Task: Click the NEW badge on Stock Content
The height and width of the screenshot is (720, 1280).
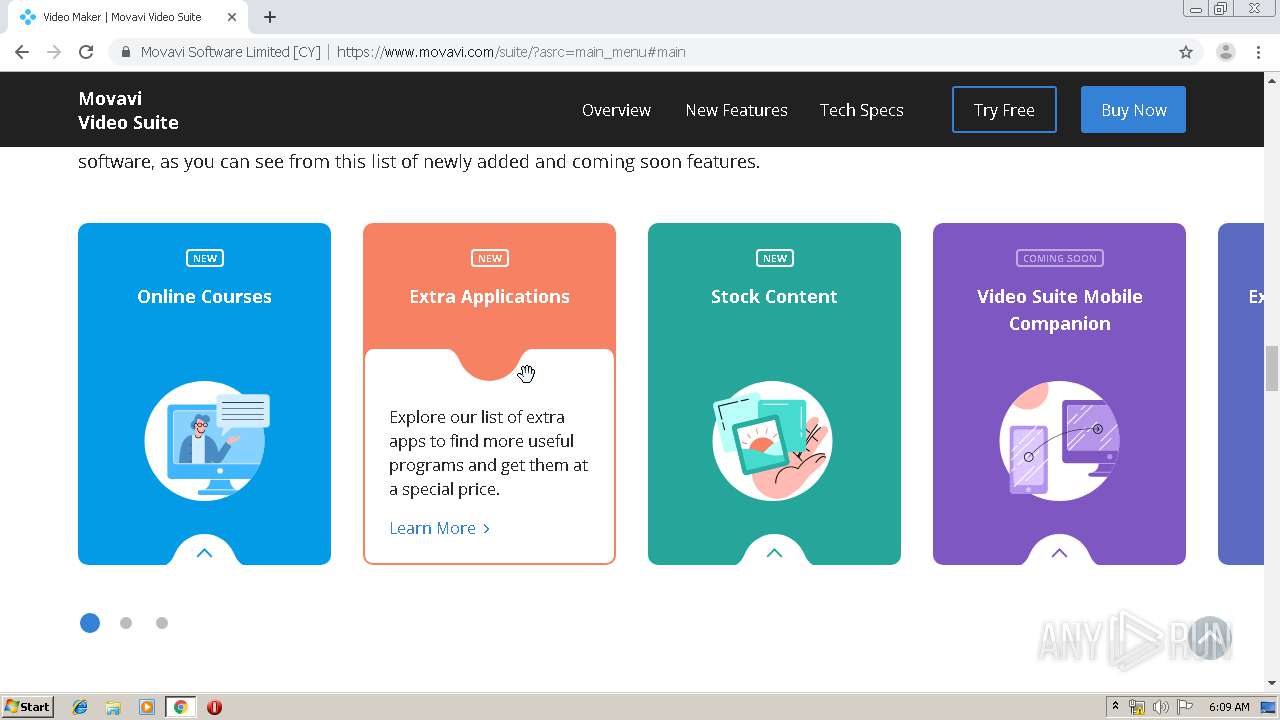Action: (774, 258)
